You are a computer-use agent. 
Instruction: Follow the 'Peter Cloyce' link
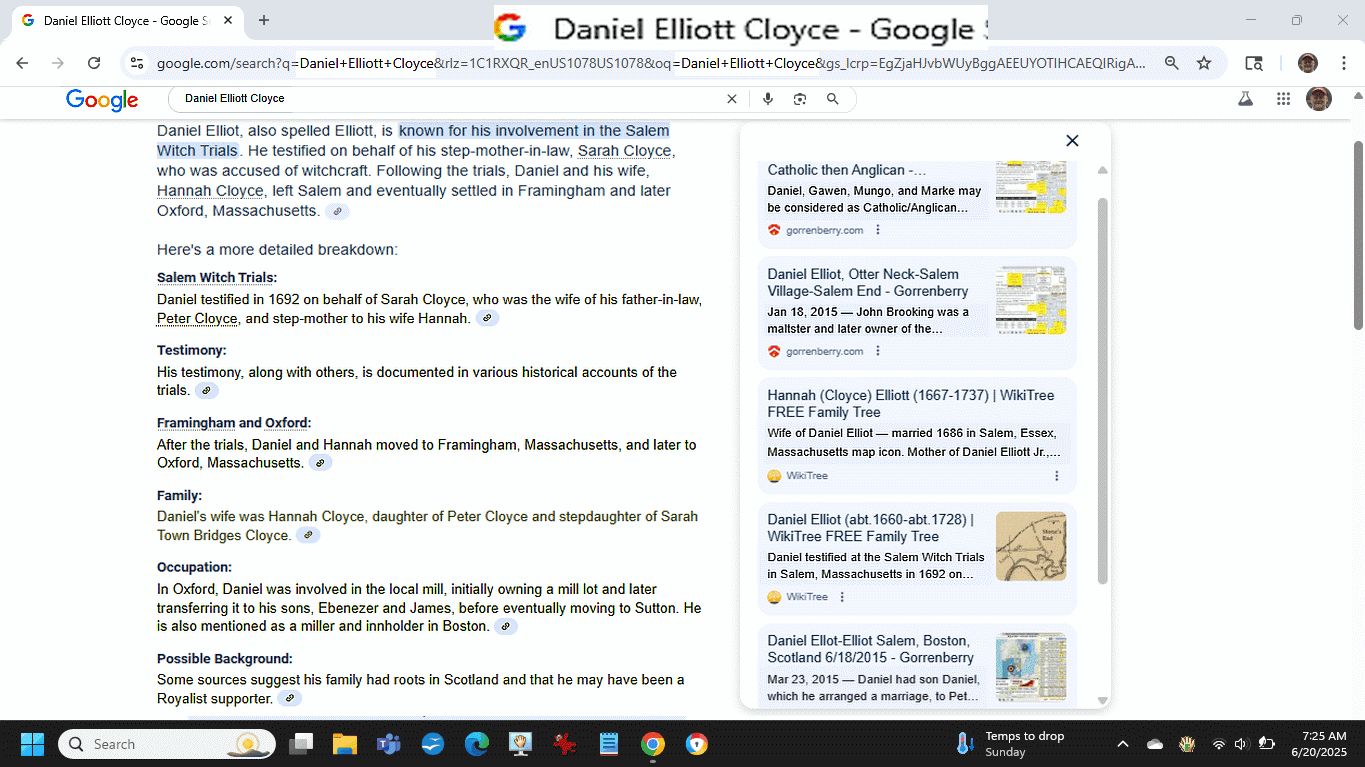197,319
